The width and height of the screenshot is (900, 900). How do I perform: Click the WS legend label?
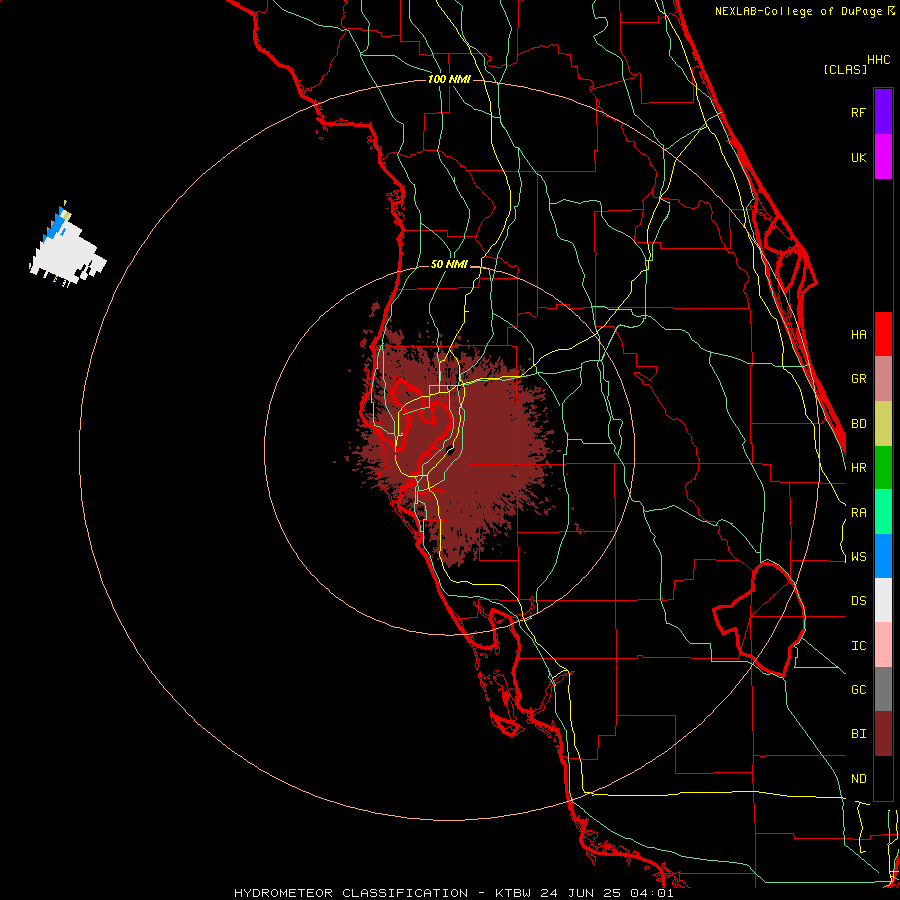(x=858, y=557)
